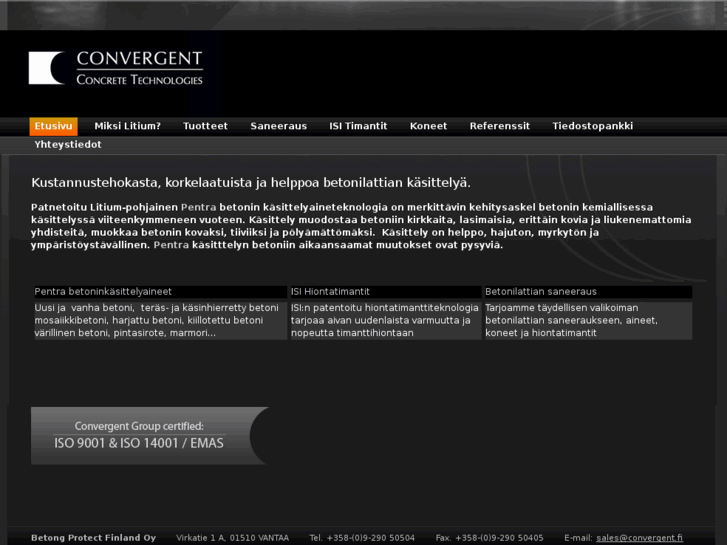Follow the first Pentra link in the paragraph

[x=198, y=207]
